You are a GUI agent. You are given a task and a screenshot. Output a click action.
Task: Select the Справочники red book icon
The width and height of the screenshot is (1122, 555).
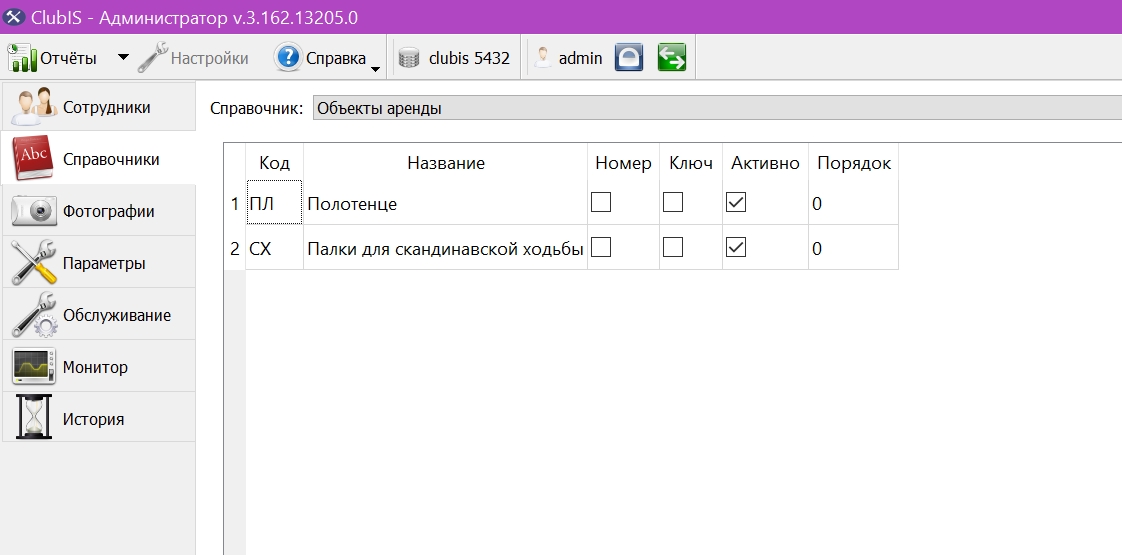33,158
